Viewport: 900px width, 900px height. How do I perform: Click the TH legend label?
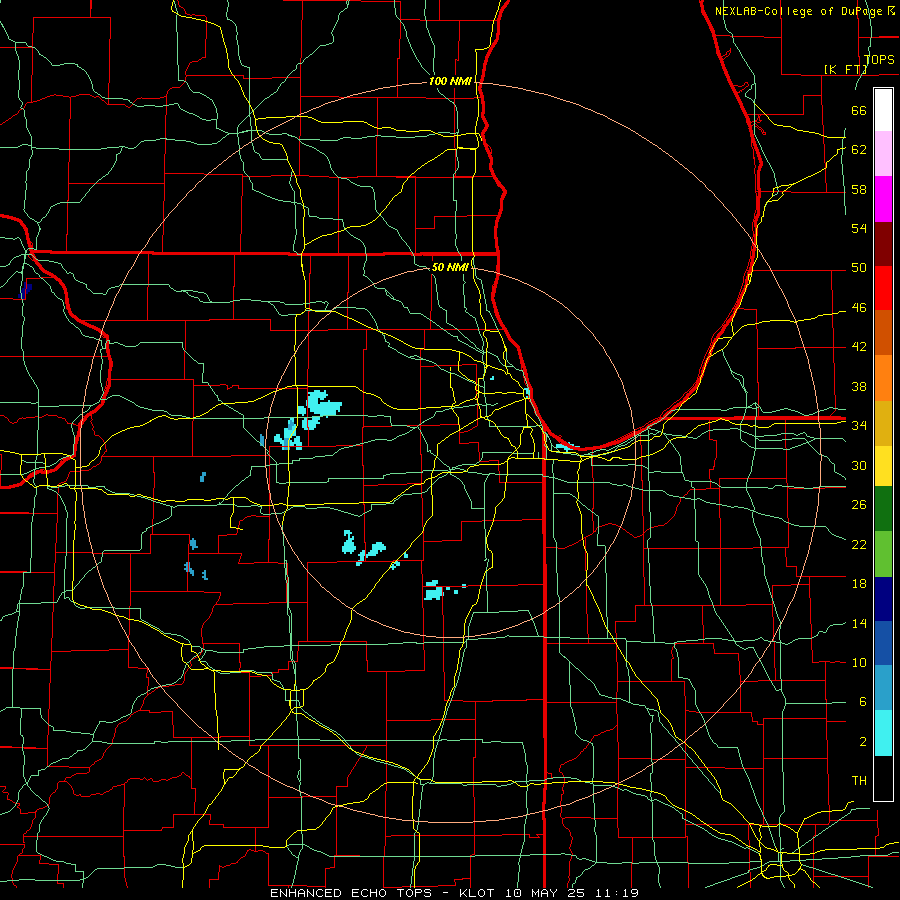(859, 781)
